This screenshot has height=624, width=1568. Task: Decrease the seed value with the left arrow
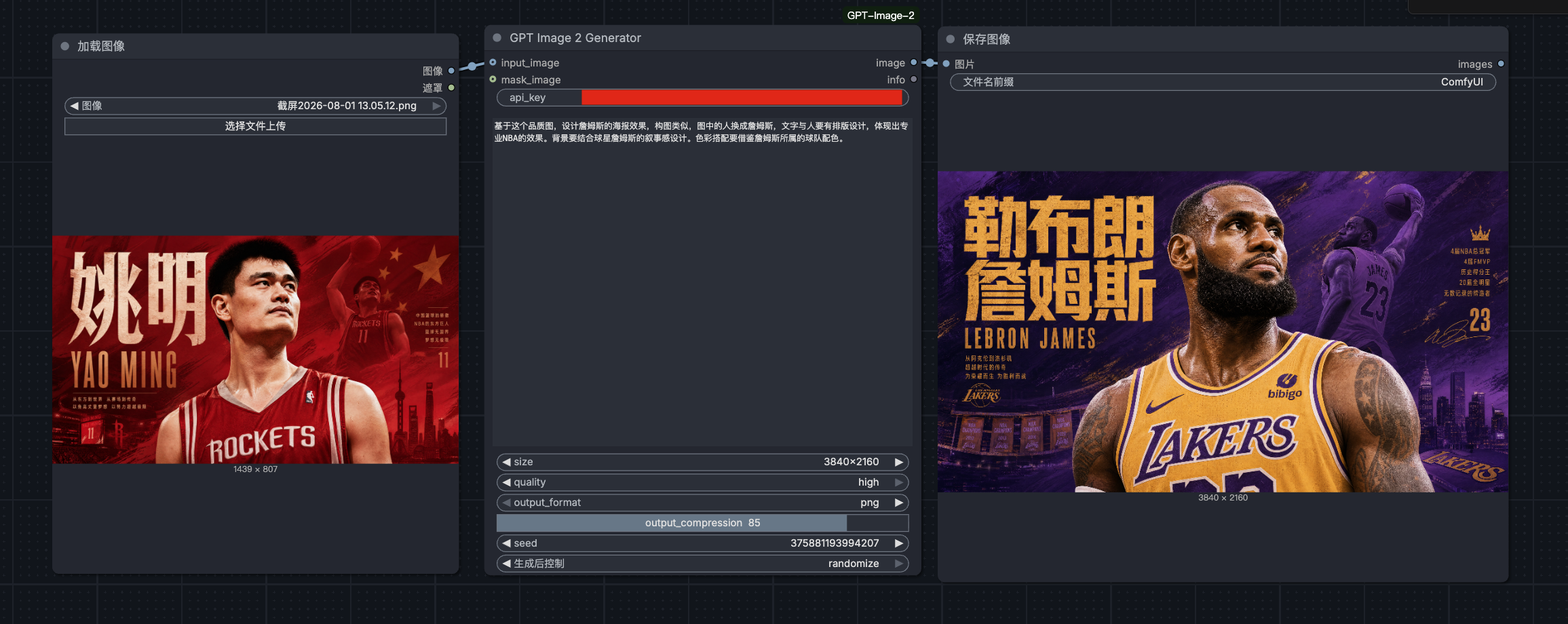(506, 543)
